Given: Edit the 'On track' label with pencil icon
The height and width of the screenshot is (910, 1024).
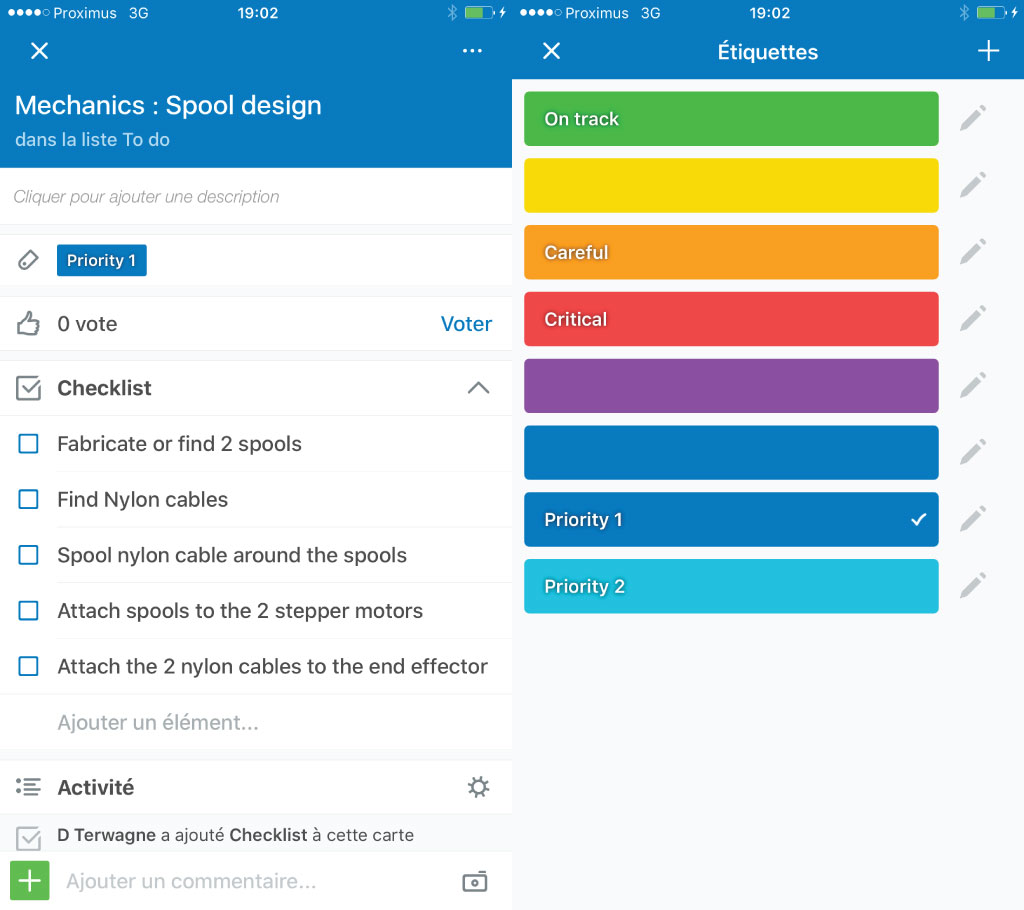Looking at the screenshot, I should click(x=972, y=119).
